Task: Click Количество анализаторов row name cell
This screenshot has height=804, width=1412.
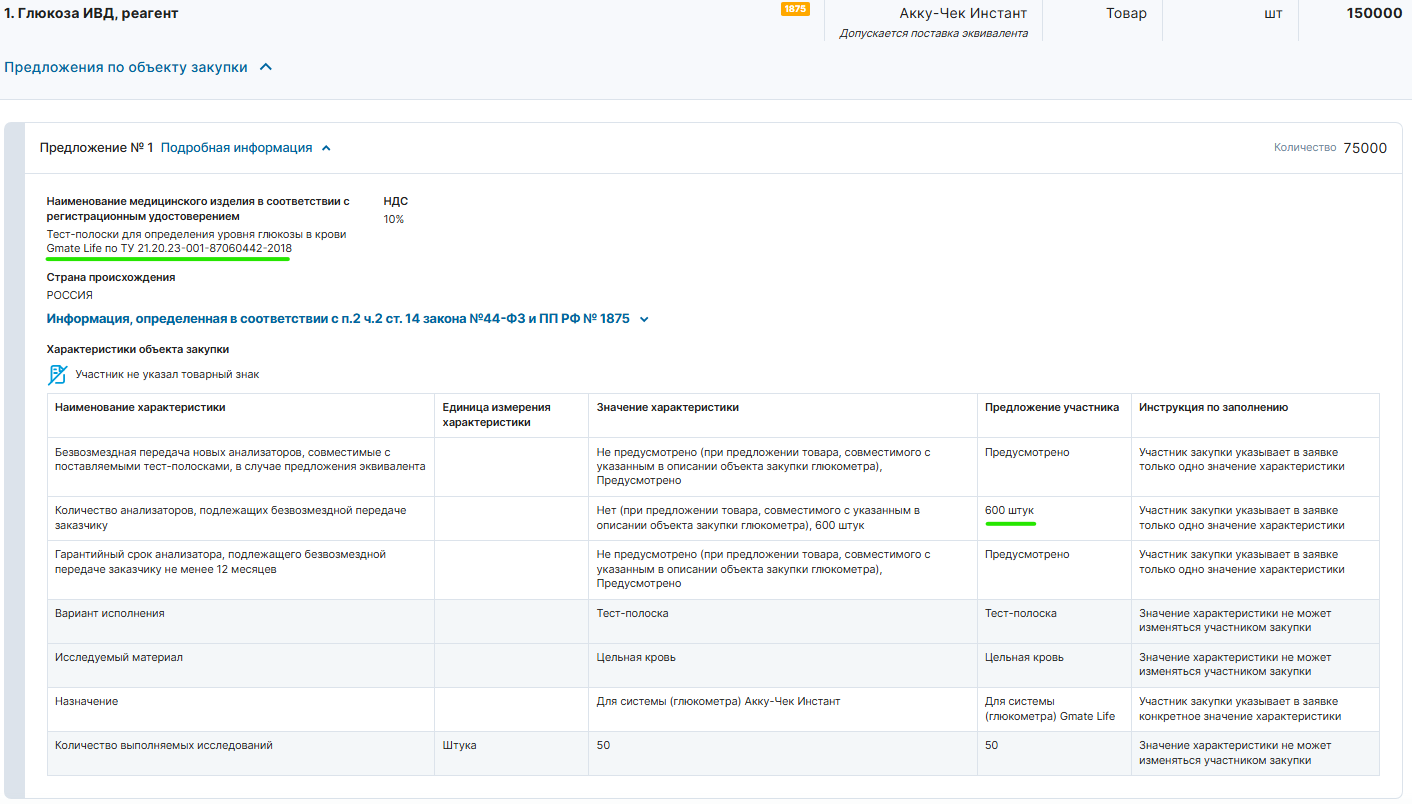Action: 241,518
